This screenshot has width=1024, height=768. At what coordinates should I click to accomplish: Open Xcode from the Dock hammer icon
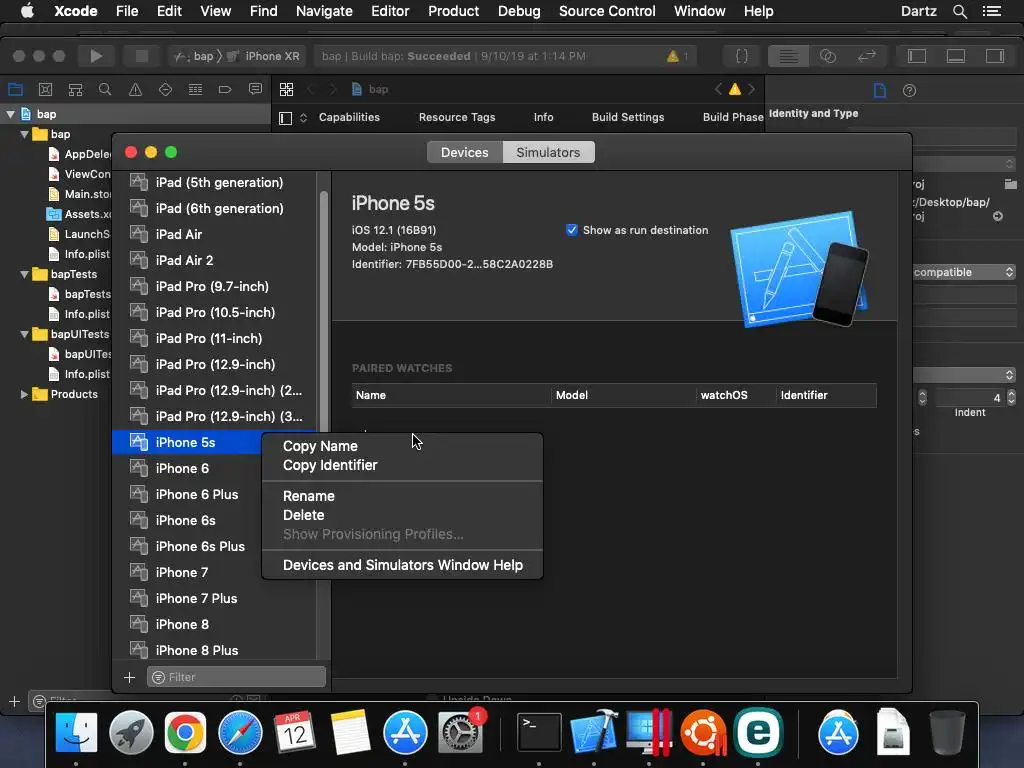tap(594, 732)
